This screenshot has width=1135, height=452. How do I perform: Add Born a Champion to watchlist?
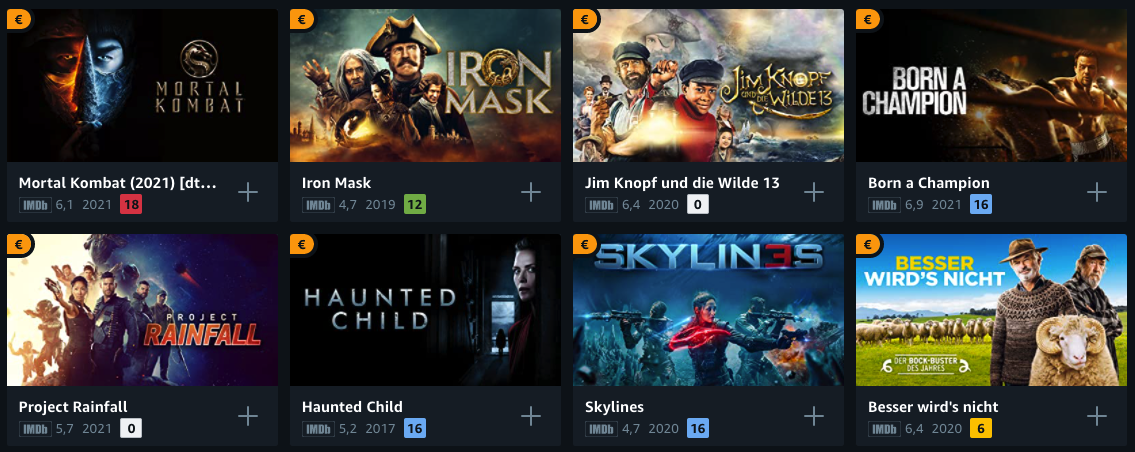click(x=1097, y=192)
